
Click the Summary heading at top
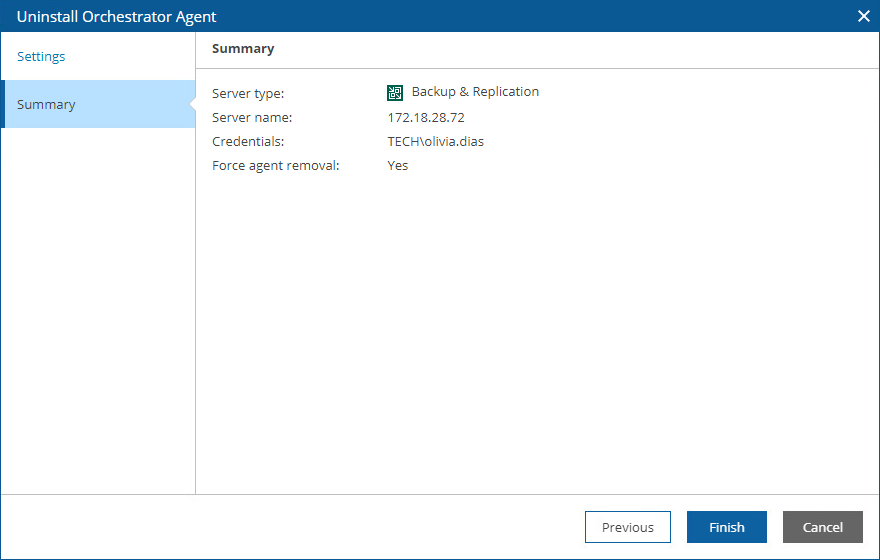(x=243, y=48)
